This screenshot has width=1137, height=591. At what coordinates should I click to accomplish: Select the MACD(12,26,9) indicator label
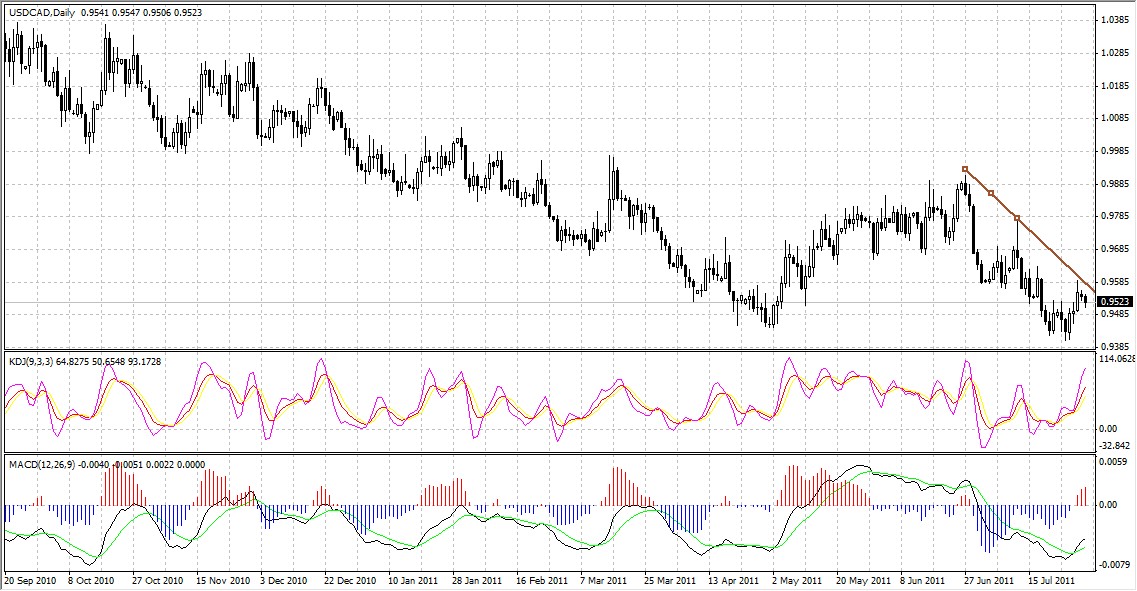42,465
